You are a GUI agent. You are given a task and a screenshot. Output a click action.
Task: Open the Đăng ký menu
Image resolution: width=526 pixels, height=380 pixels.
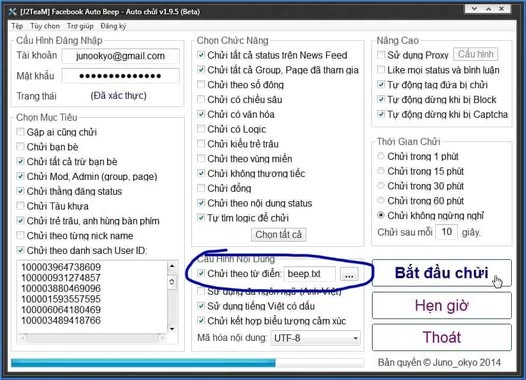tap(113, 26)
